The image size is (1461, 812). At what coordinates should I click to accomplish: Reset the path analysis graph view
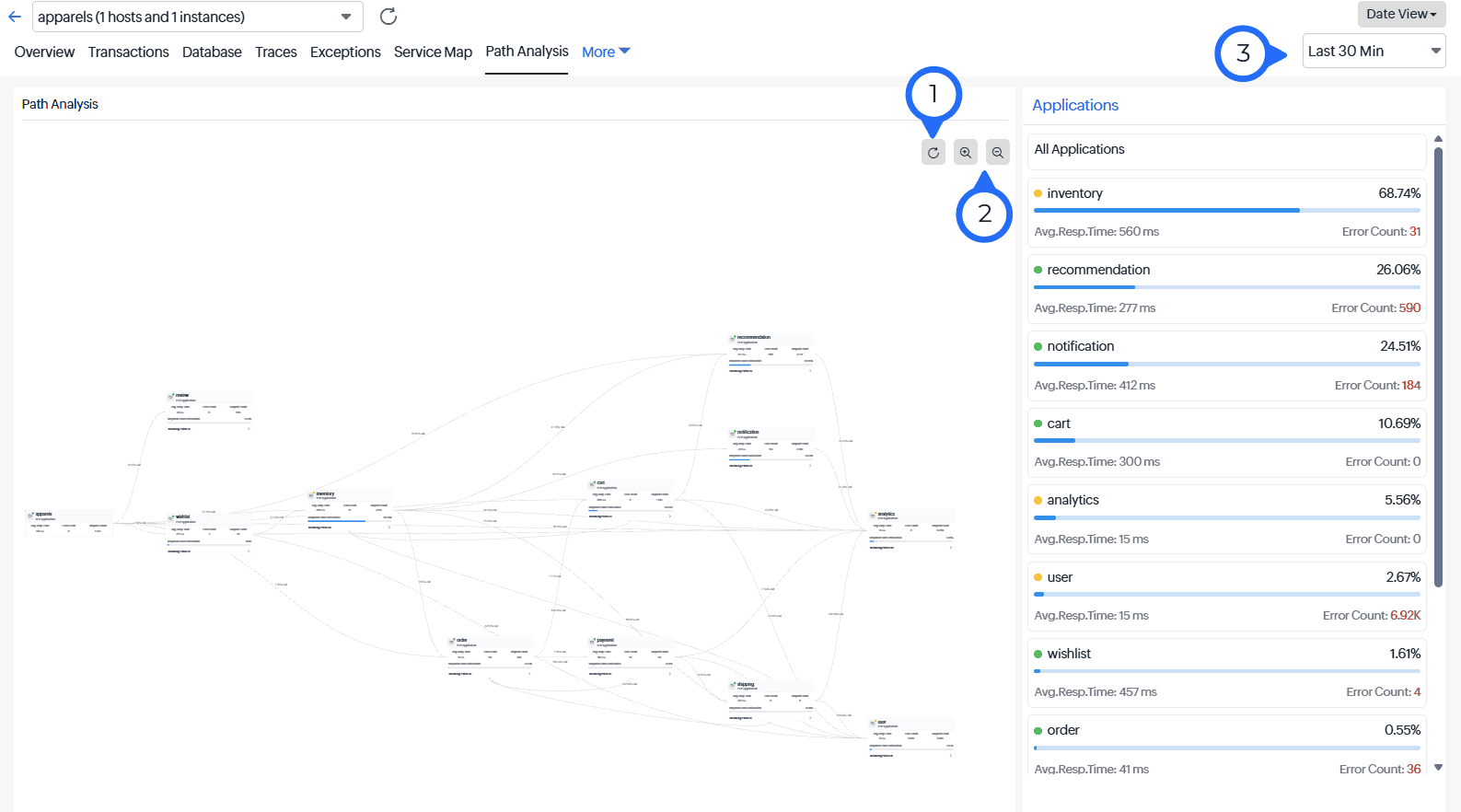tap(933, 153)
